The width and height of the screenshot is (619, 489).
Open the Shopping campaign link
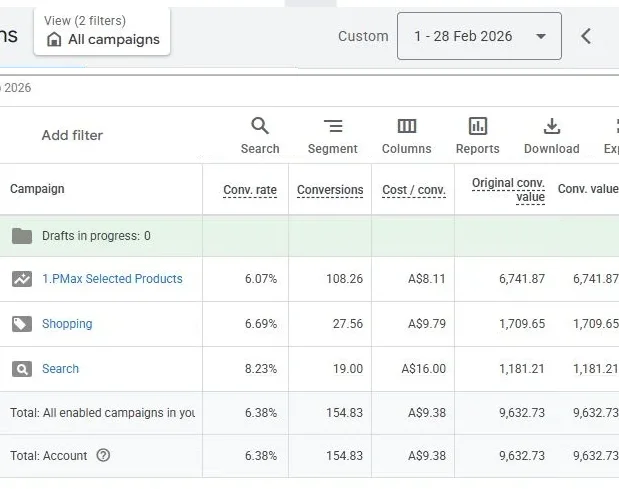(67, 324)
